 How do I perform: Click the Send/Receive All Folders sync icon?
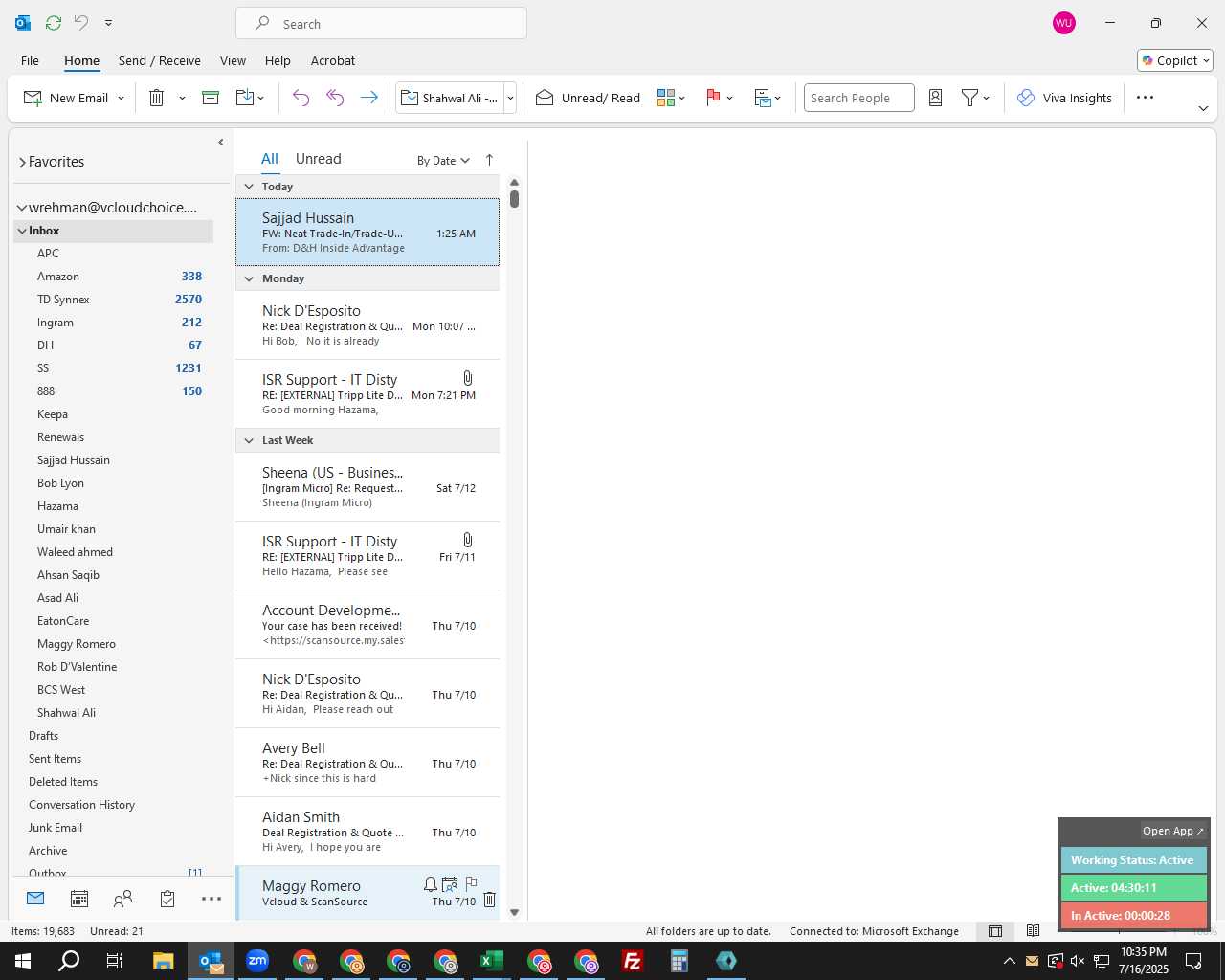point(54,23)
